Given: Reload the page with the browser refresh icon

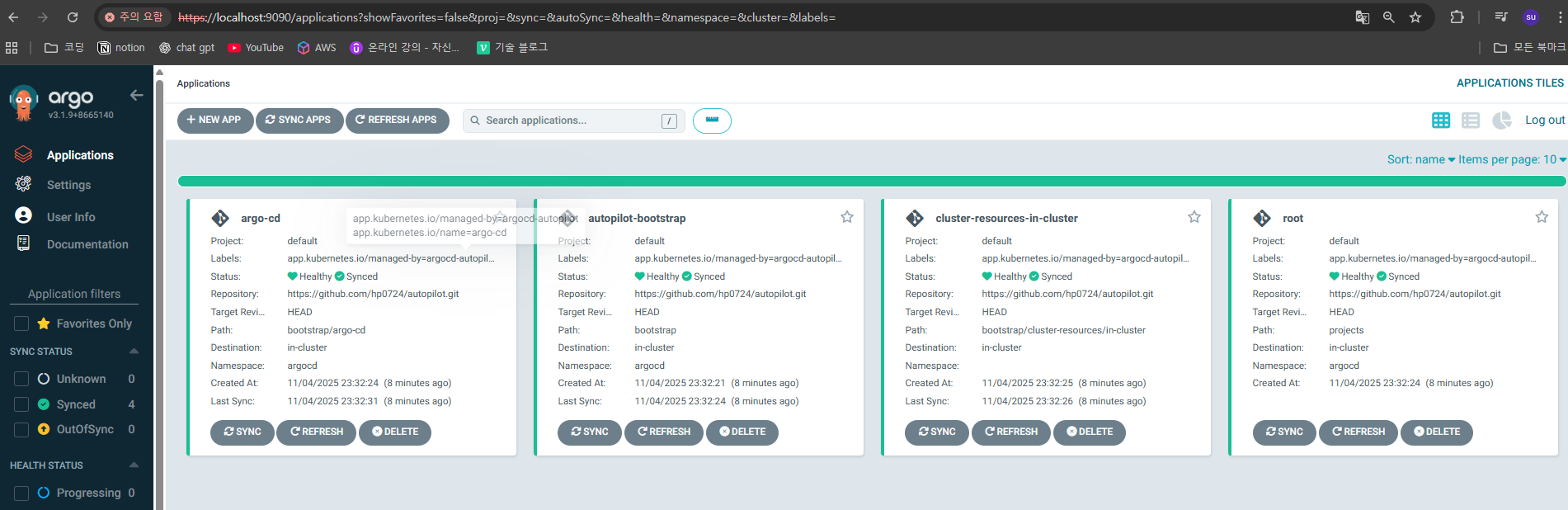Looking at the screenshot, I should pyautogui.click(x=73, y=17).
